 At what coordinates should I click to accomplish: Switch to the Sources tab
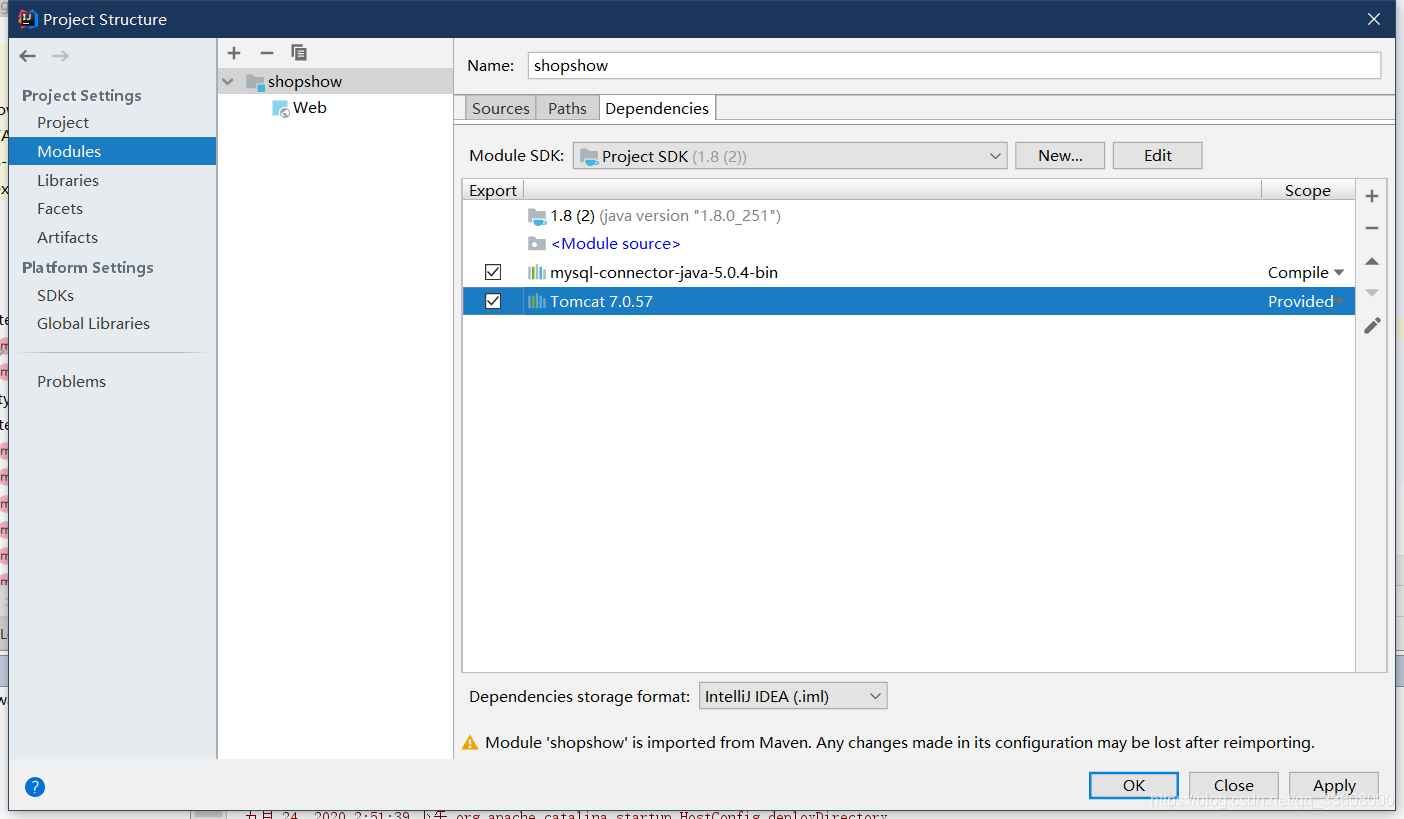pos(501,108)
